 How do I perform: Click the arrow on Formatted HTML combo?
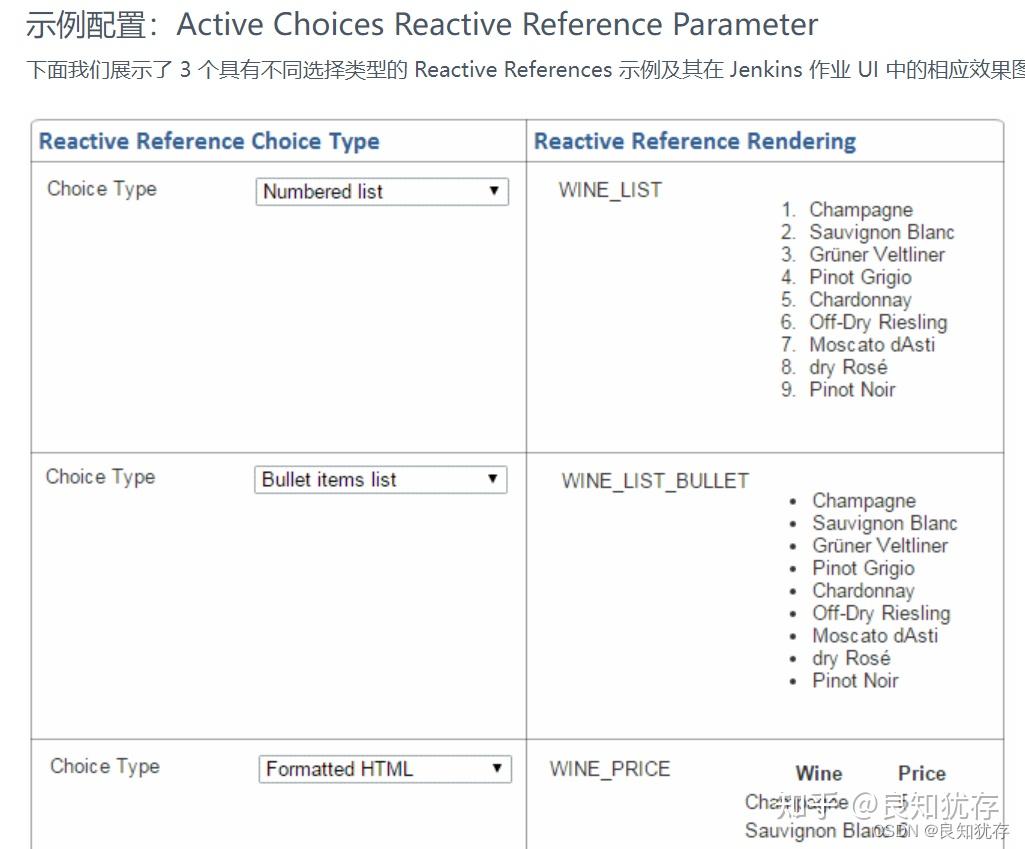[x=497, y=768]
